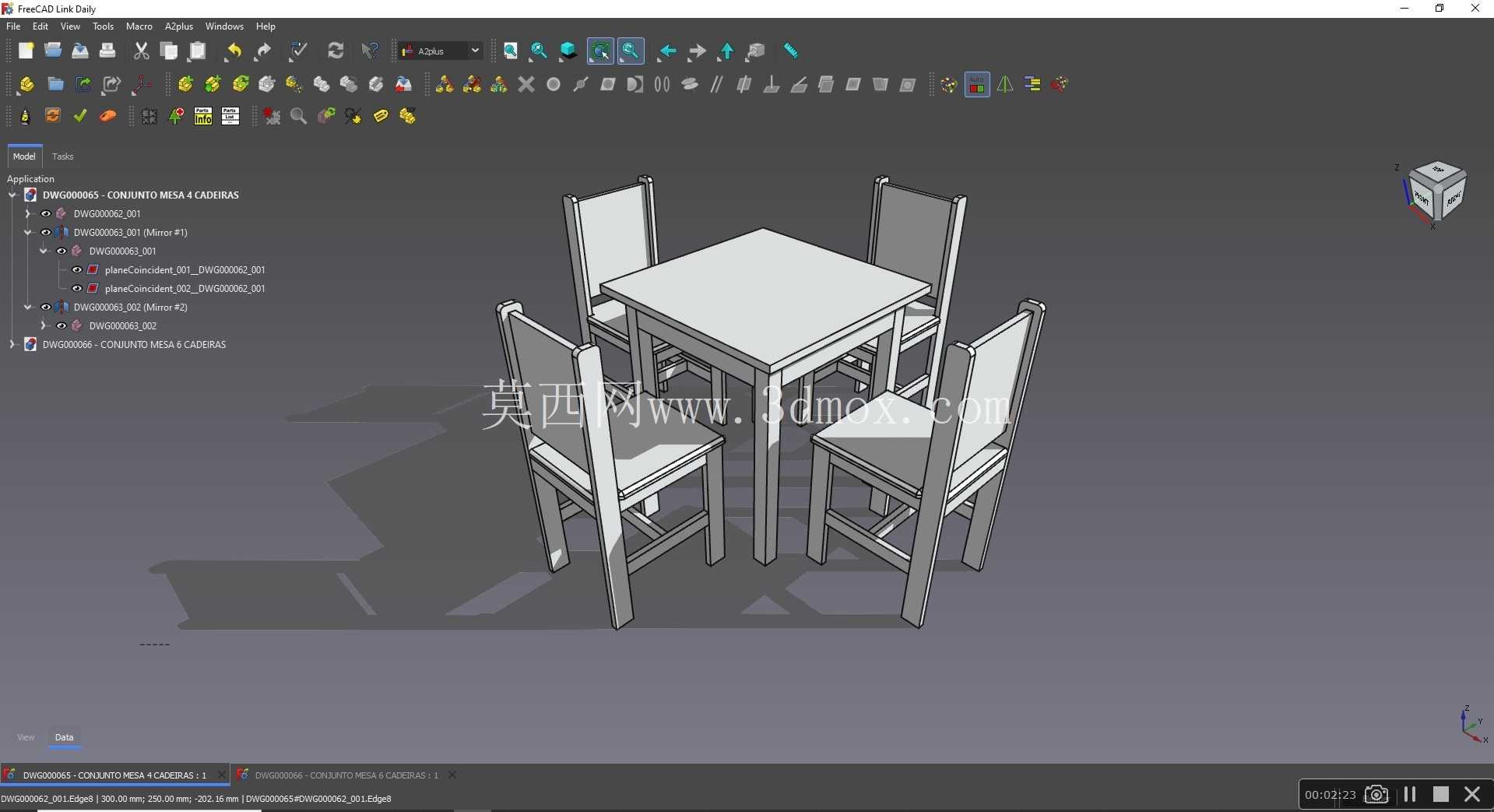Expand the DWG000062_001 tree node

(28, 213)
